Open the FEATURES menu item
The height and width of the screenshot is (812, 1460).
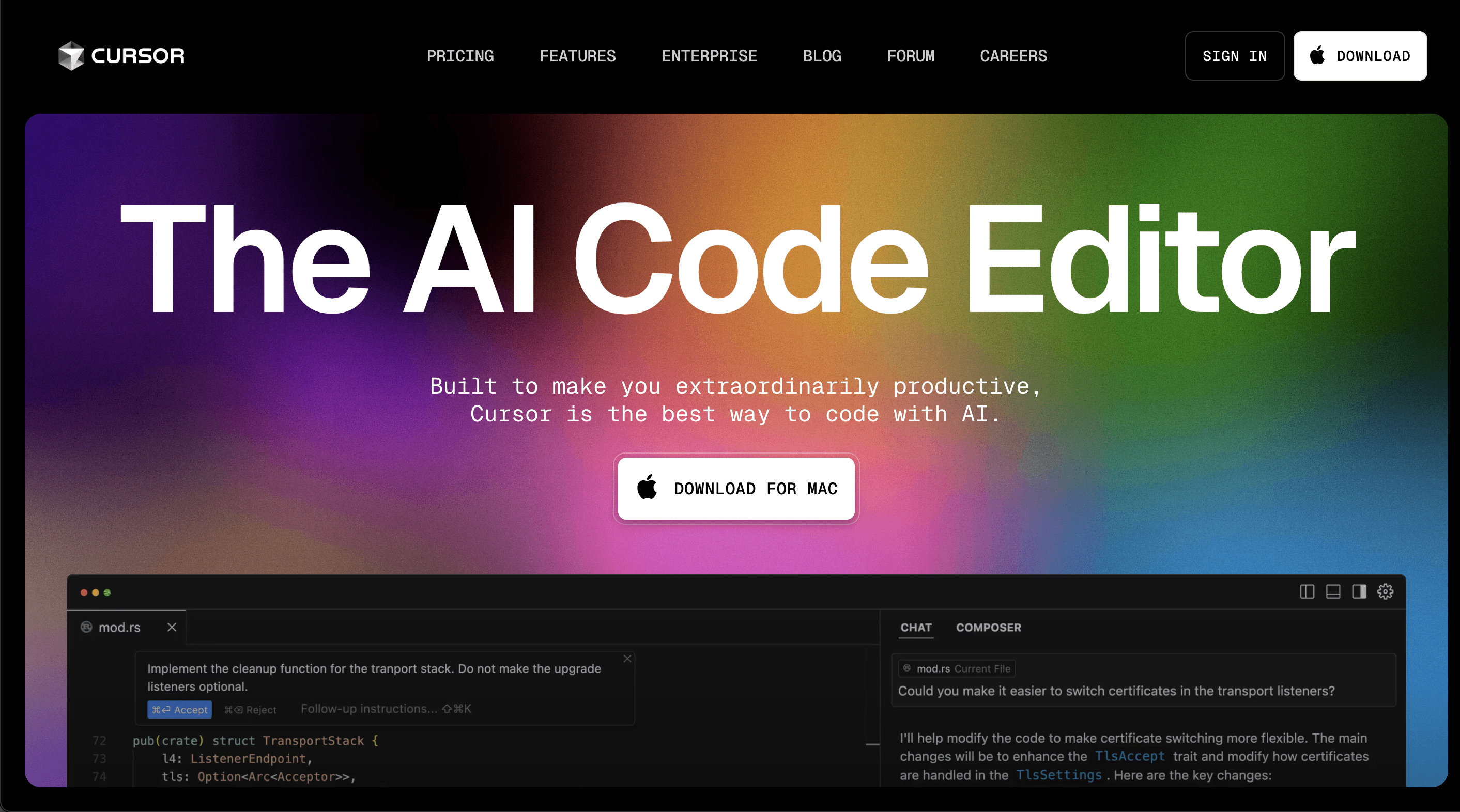pyautogui.click(x=578, y=56)
